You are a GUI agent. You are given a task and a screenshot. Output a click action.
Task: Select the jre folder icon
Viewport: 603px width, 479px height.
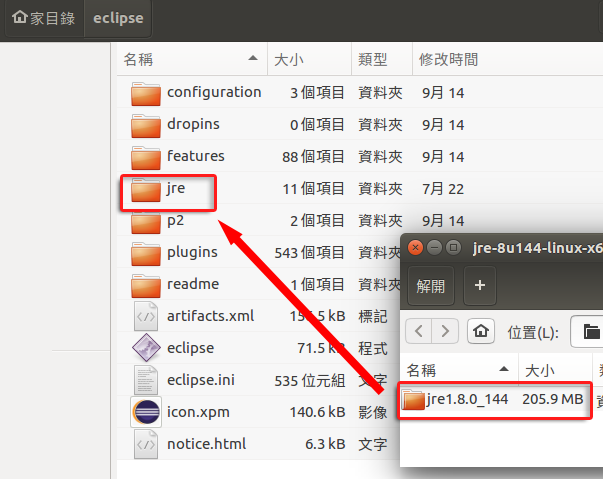click(x=145, y=190)
